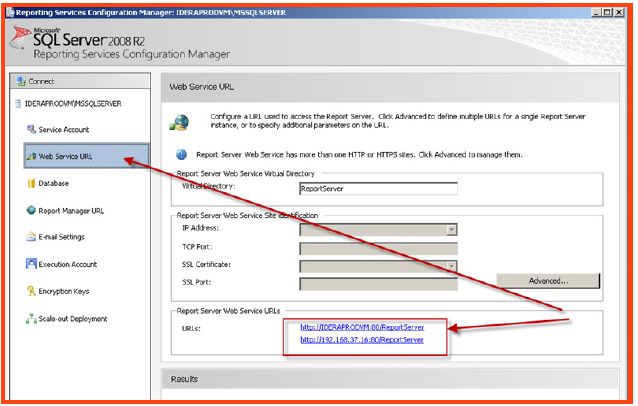Open the Database page
Viewport: 638px width, 406px height.
[x=53, y=183]
